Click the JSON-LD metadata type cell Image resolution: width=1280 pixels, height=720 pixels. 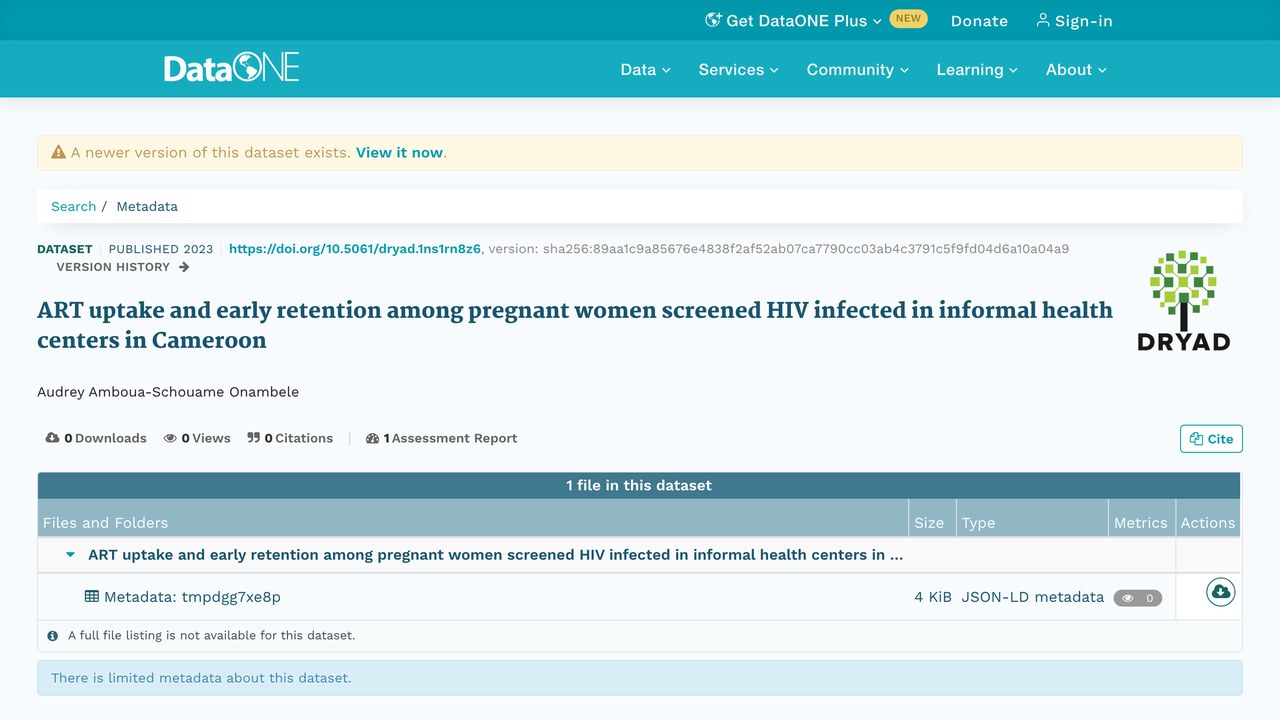click(x=1033, y=597)
